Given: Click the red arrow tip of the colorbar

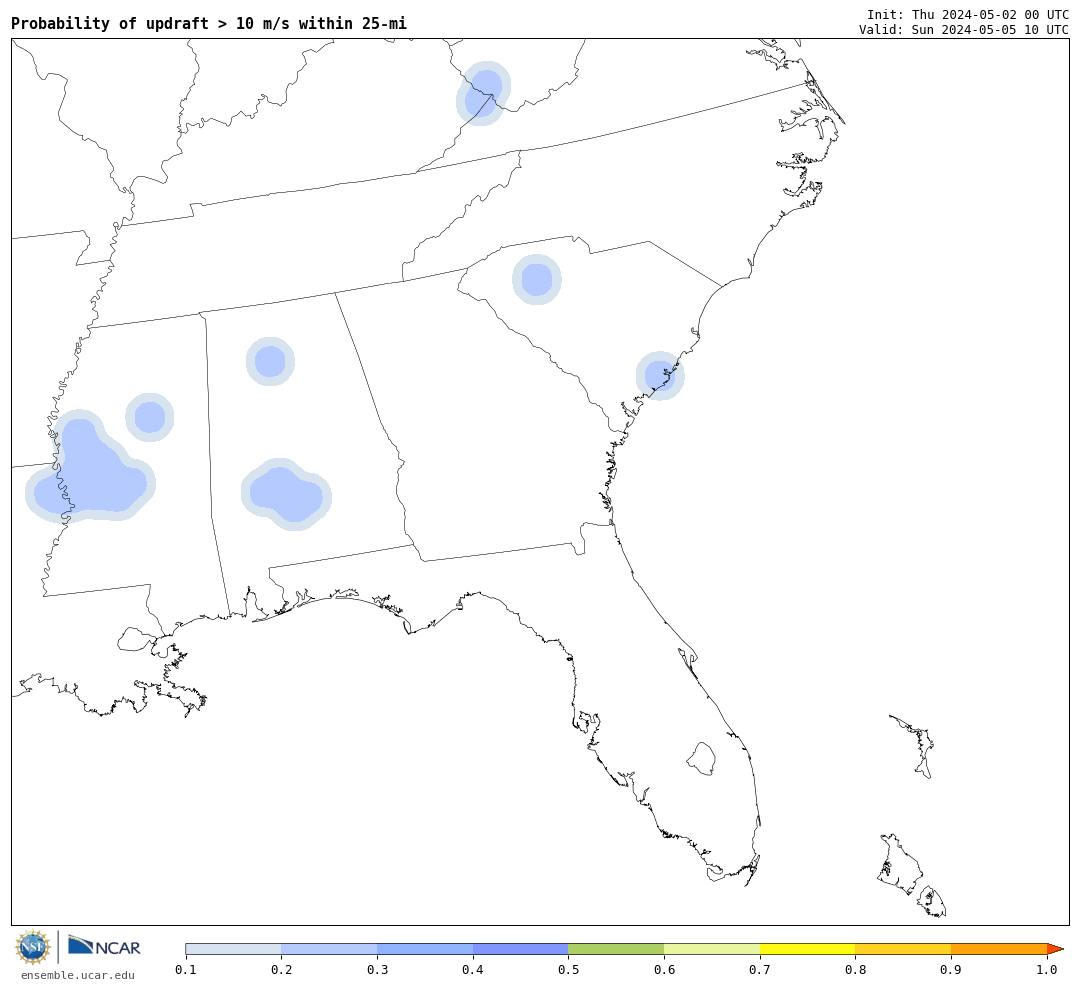Looking at the screenshot, I should (x=1055, y=949).
